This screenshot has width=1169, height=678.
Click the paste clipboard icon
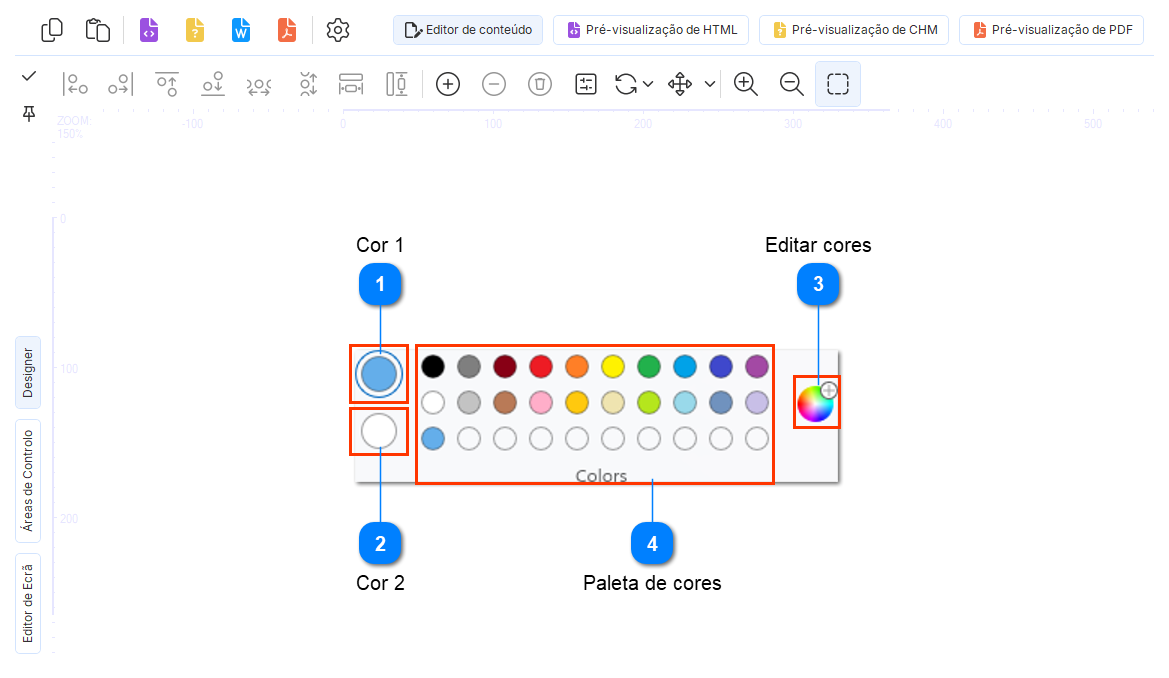[97, 30]
